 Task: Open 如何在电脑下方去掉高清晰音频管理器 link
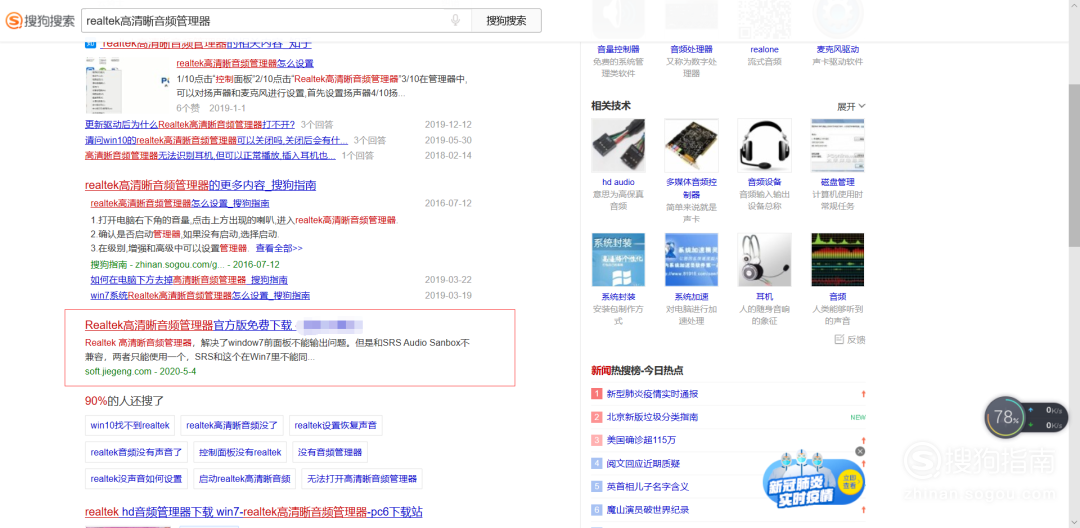click(x=189, y=280)
